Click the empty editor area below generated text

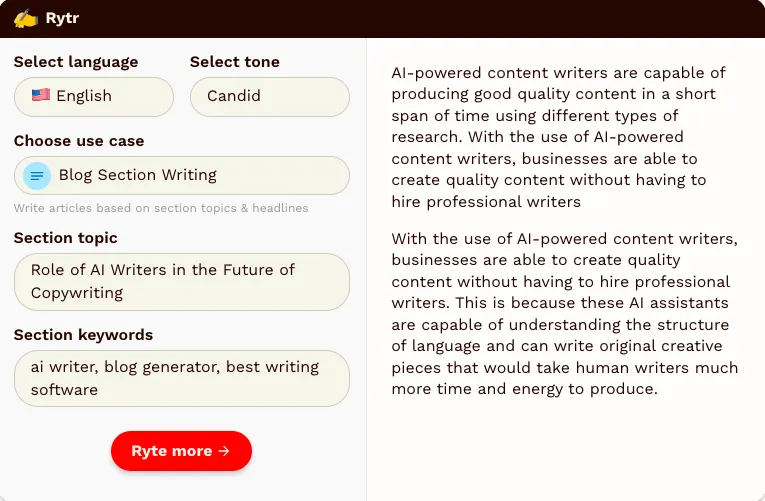click(x=565, y=449)
